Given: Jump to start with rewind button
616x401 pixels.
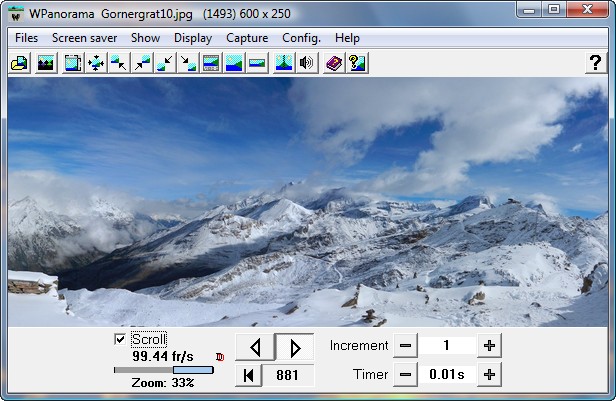Looking at the screenshot, I should coord(248,375).
